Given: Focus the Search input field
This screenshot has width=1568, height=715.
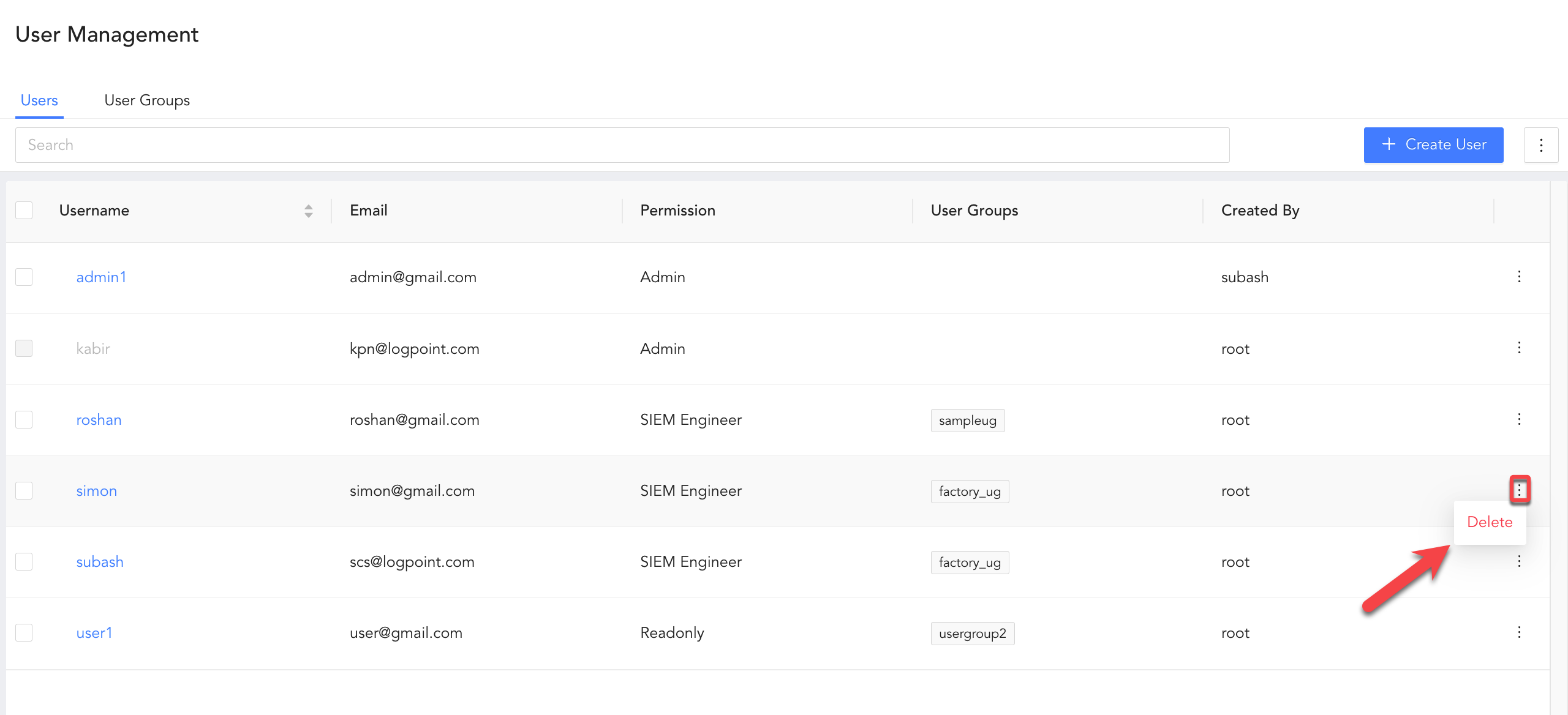Looking at the screenshot, I should (622, 145).
